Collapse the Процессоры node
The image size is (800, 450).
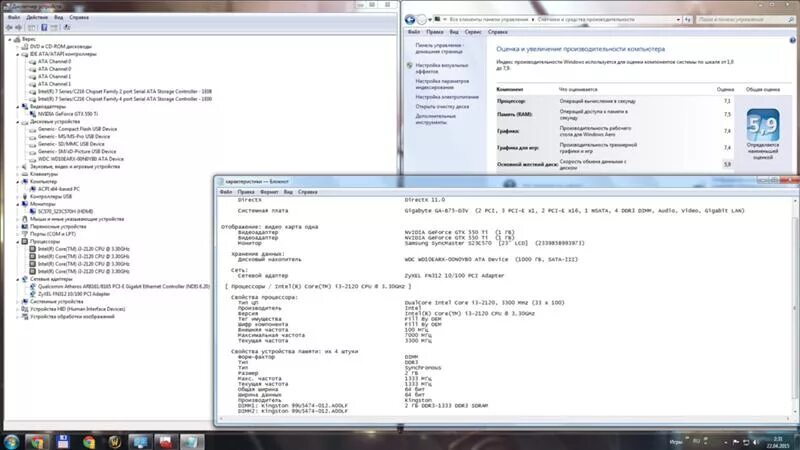[17, 242]
